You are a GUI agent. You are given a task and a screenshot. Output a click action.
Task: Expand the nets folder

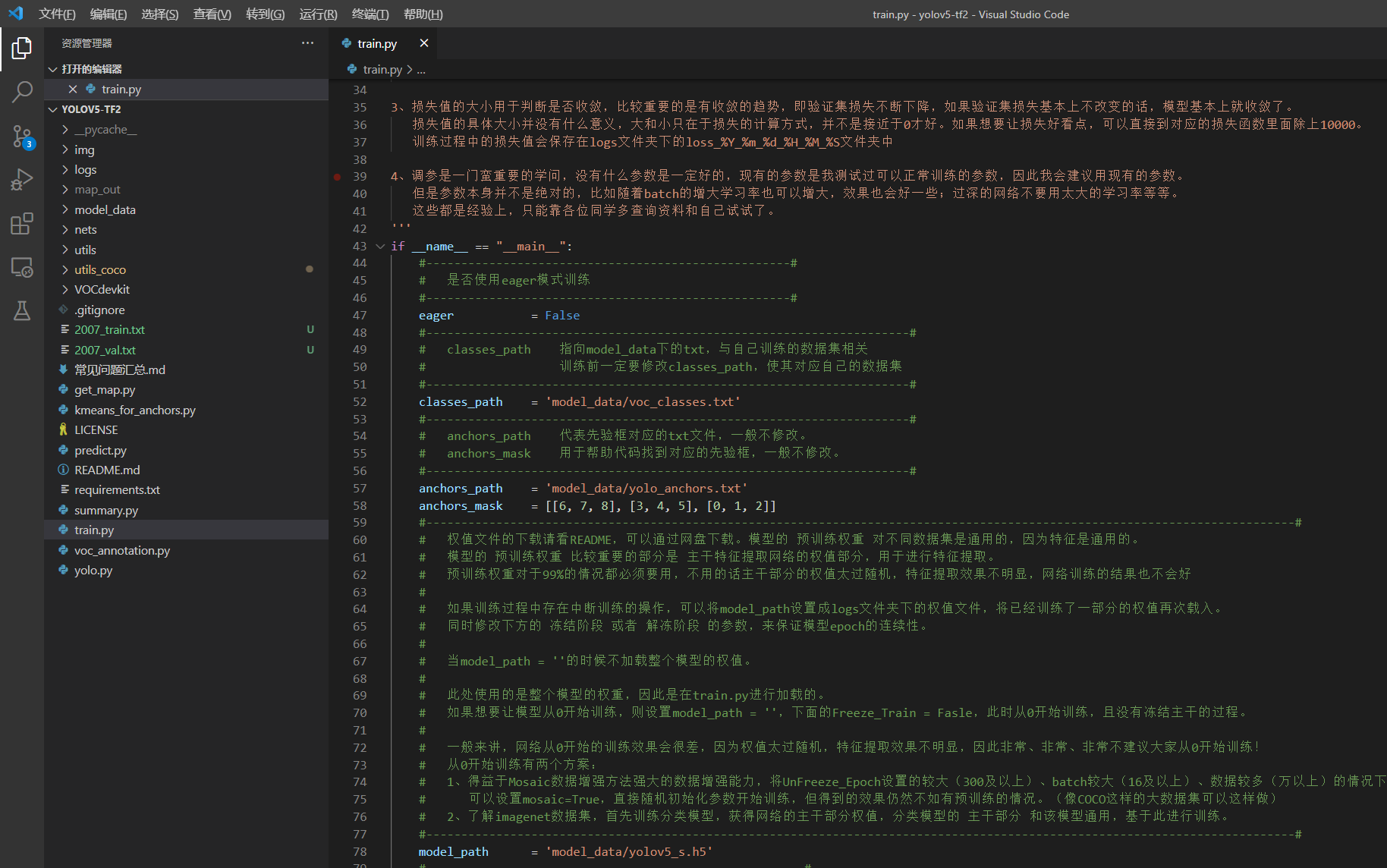coord(65,229)
